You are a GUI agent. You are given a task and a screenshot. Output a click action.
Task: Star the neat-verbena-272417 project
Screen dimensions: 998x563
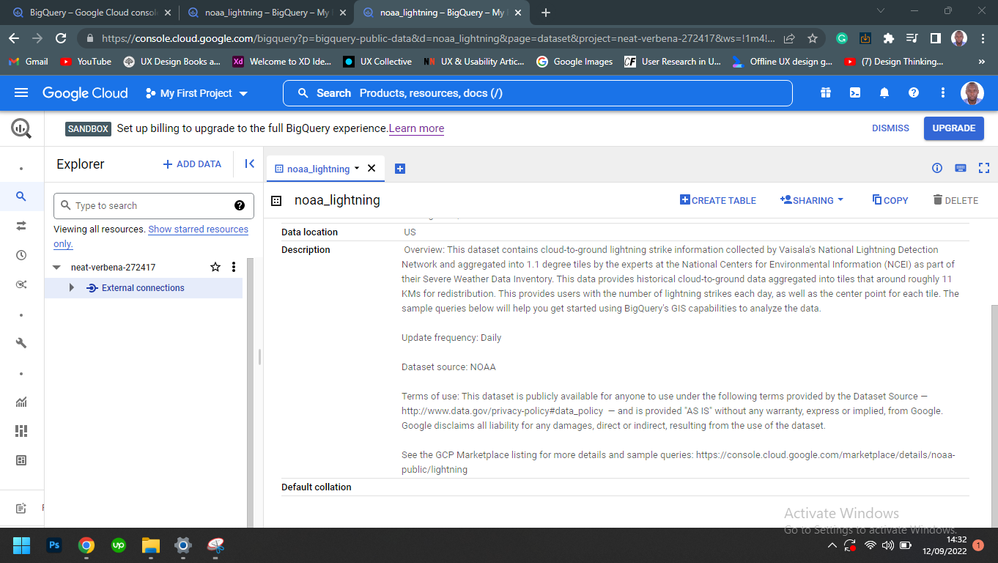(x=215, y=267)
